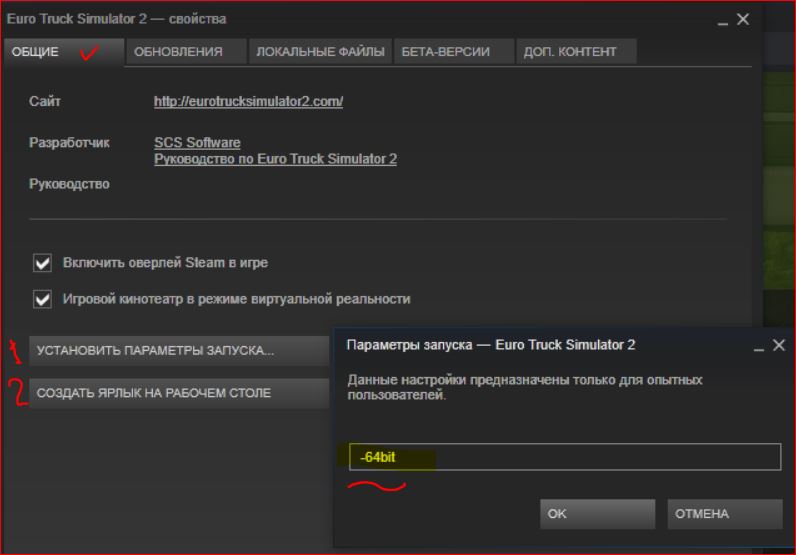The width and height of the screenshot is (796, 555).
Task: Switch to the ОБЩИЕ tab
Action: pyautogui.click(x=63, y=52)
